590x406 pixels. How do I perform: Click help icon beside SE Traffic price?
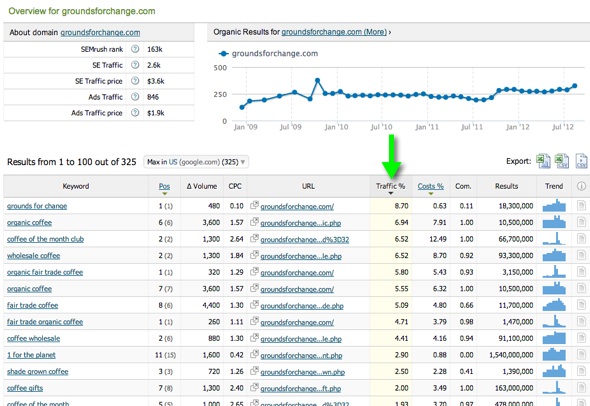(x=135, y=81)
